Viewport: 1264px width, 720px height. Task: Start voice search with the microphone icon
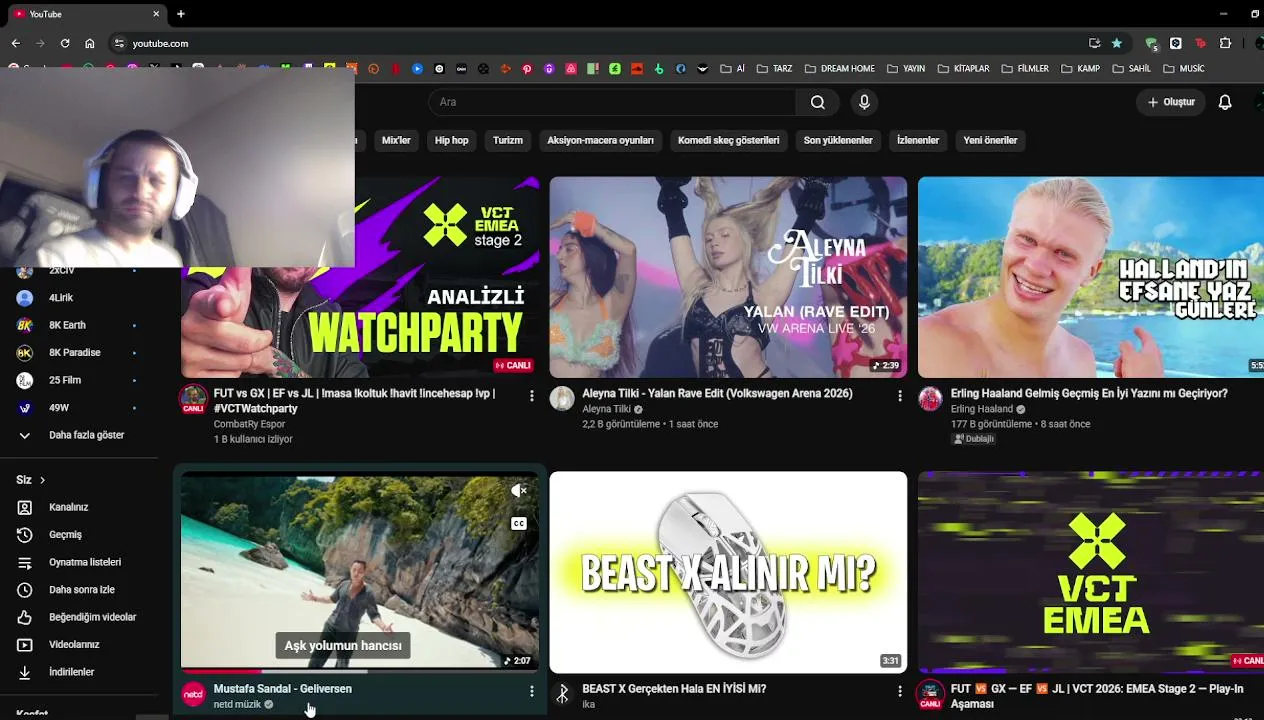864,102
